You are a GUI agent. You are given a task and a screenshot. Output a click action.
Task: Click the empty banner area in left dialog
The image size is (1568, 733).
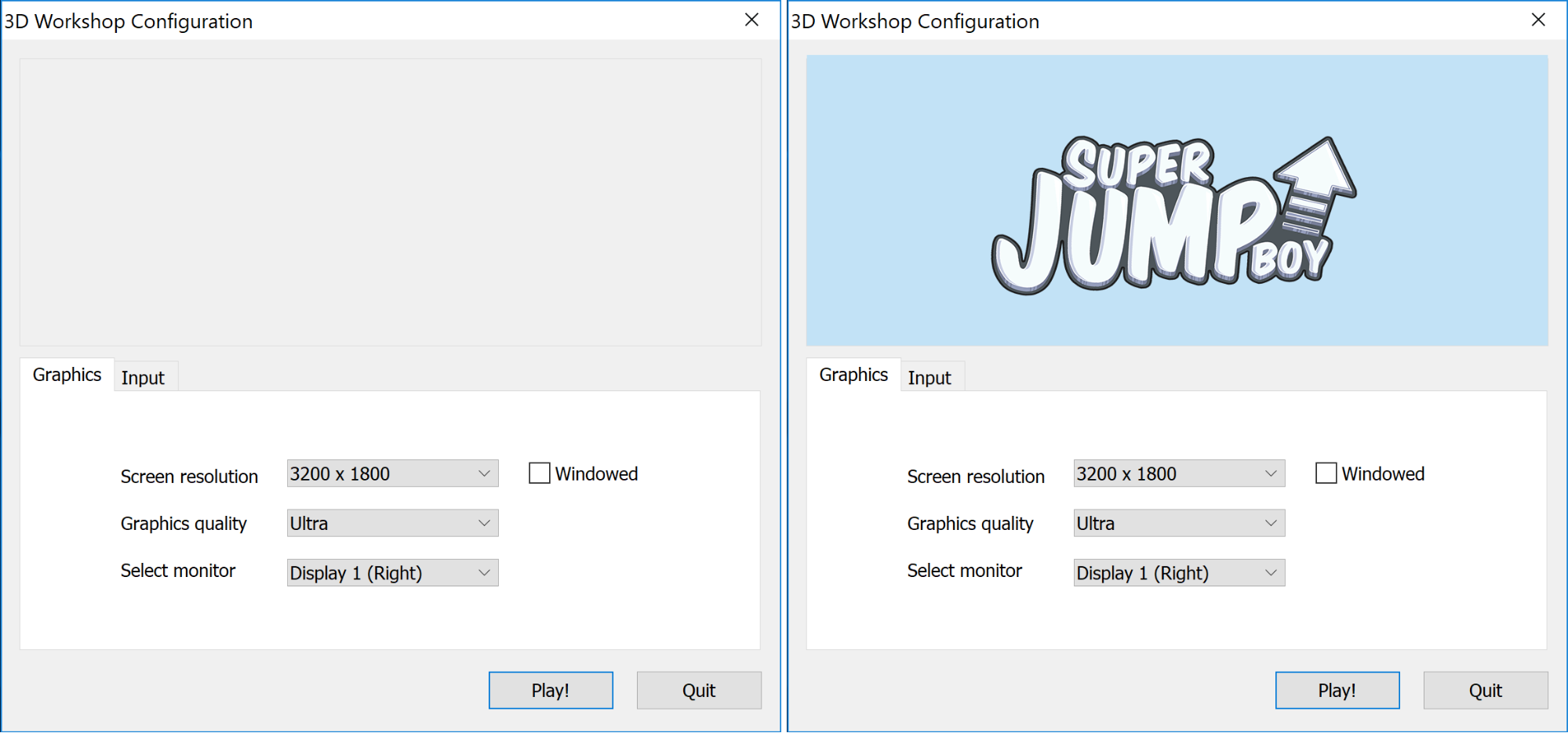click(390, 201)
